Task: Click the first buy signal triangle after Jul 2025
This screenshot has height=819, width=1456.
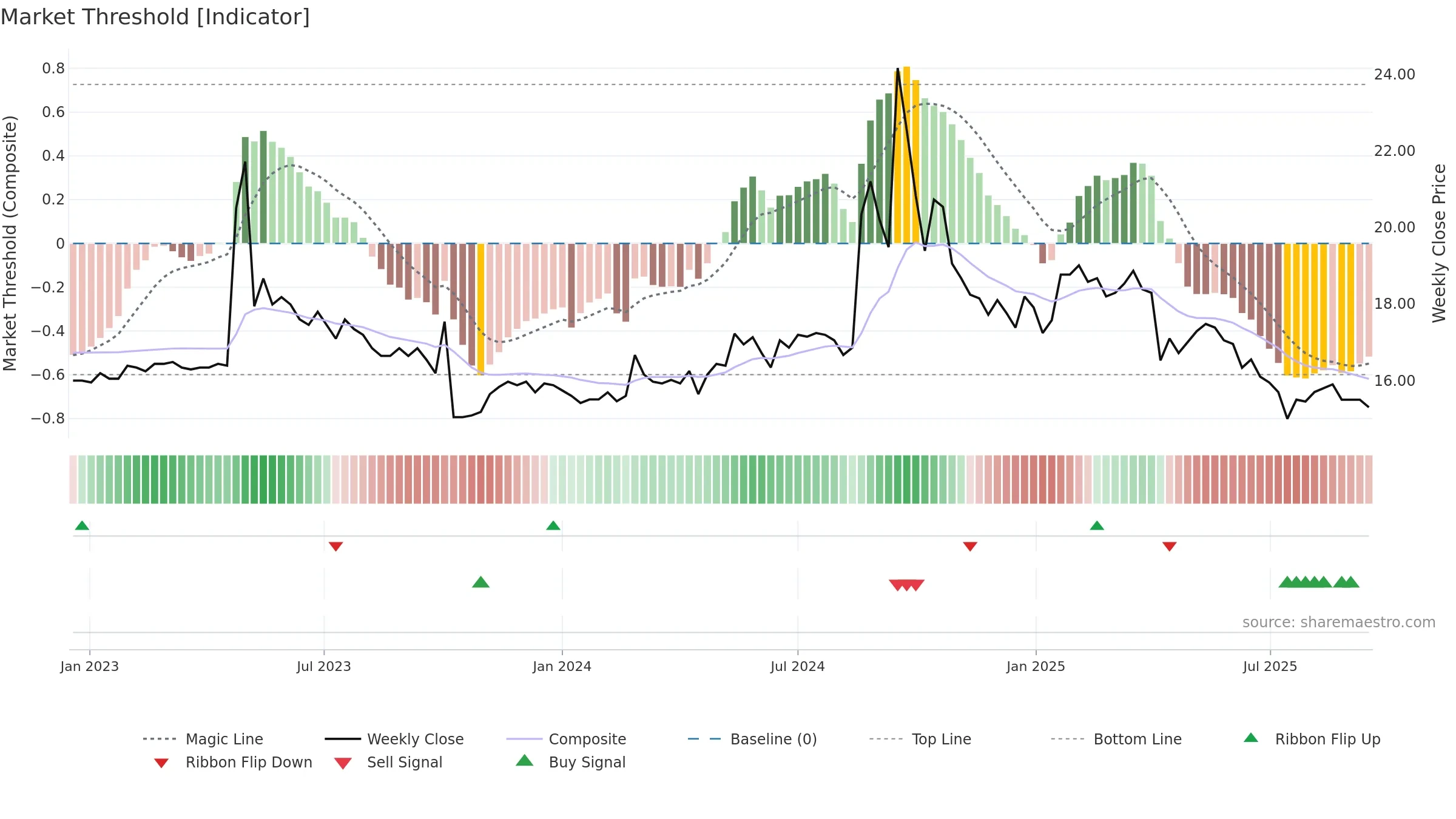Action: point(1287,582)
